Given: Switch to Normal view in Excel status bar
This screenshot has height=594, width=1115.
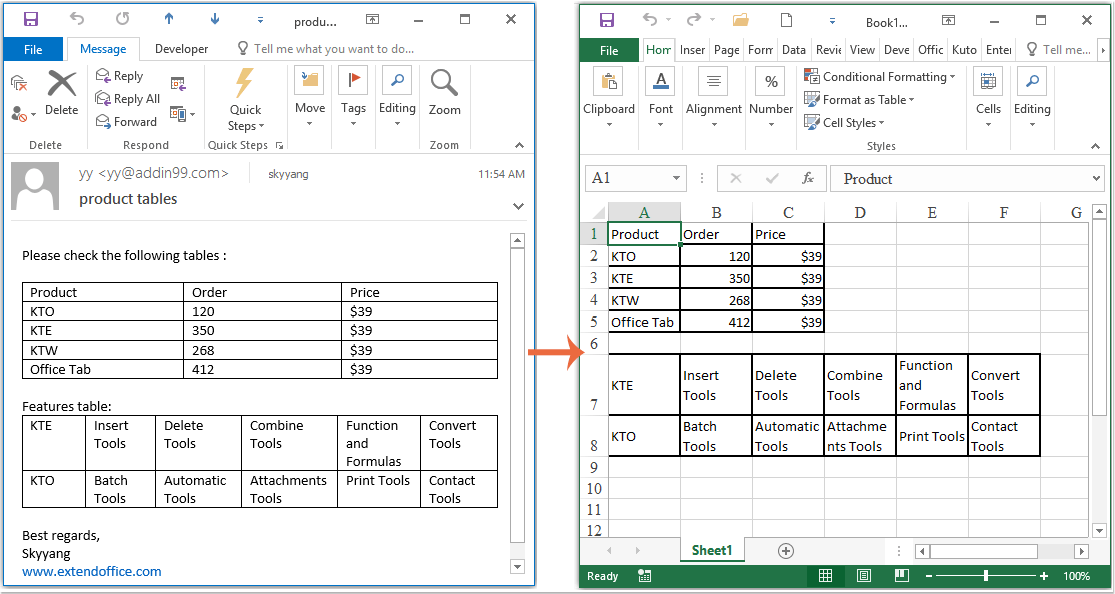Looking at the screenshot, I should (826, 576).
